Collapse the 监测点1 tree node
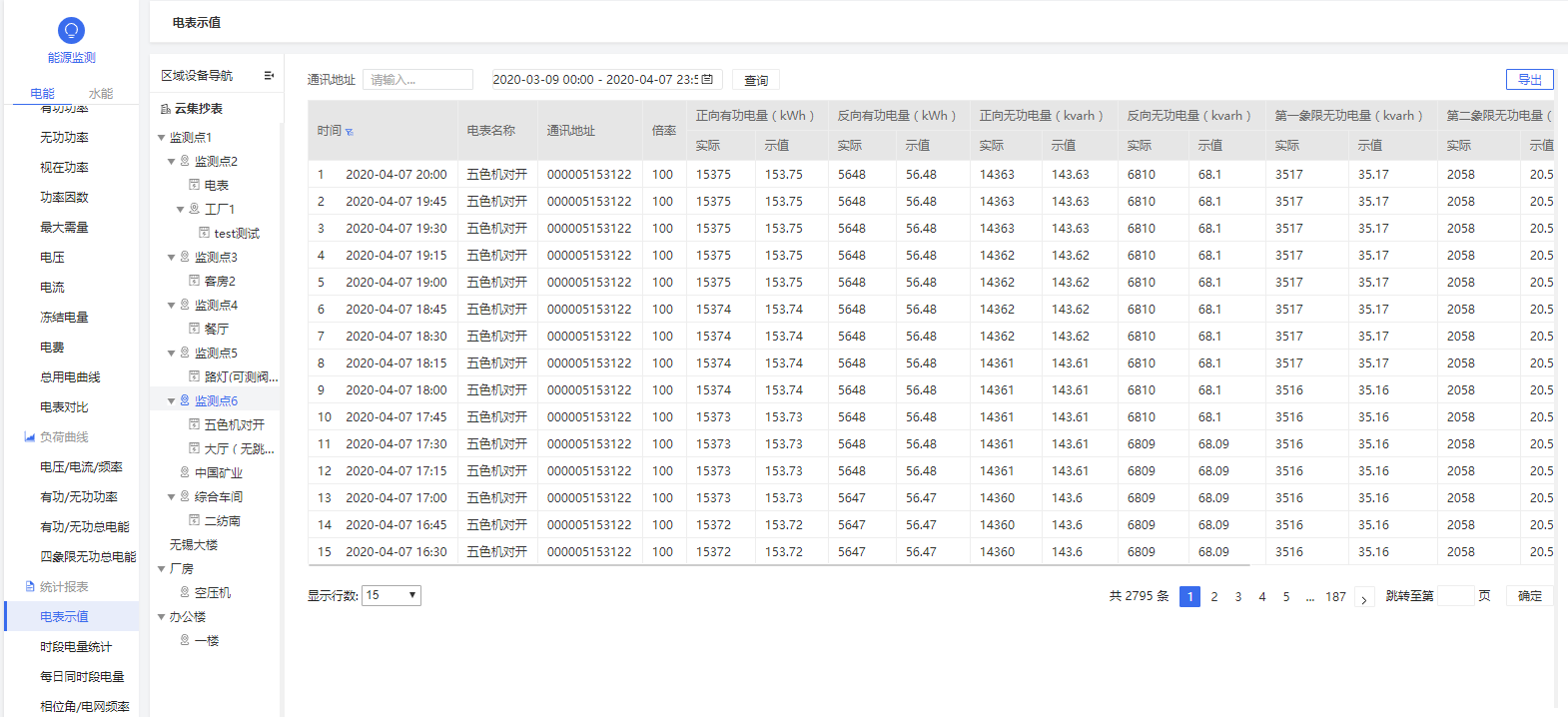 click(x=162, y=138)
